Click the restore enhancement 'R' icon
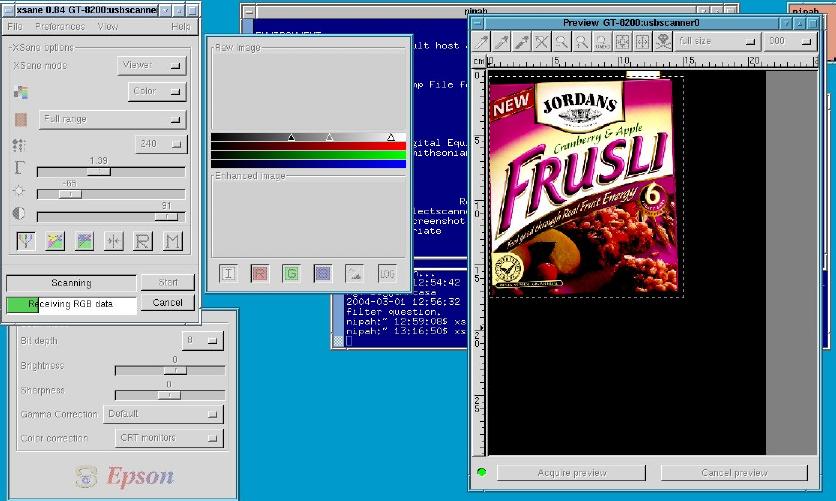The width and height of the screenshot is (836, 501). pos(143,240)
